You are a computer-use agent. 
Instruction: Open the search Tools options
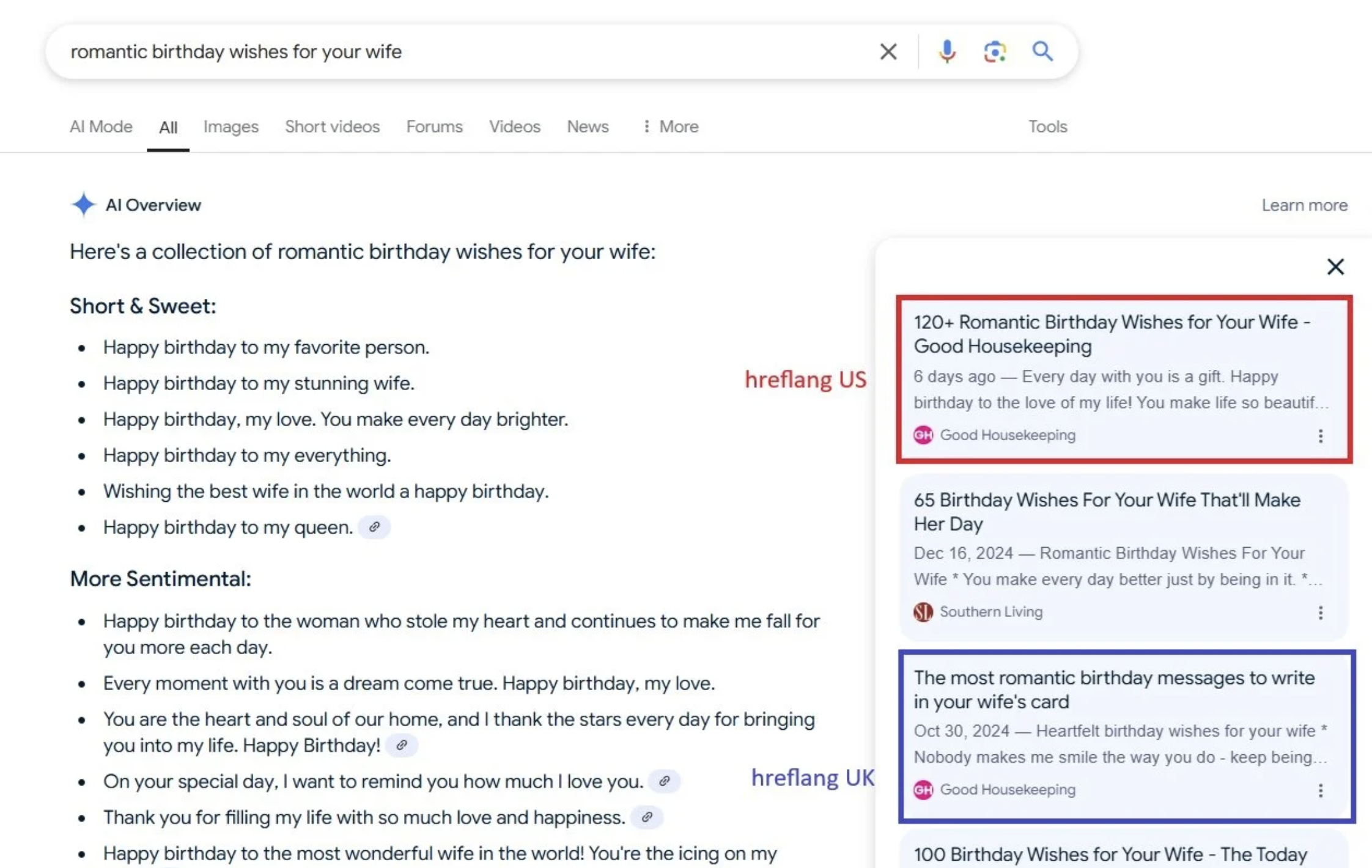pyautogui.click(x=1047, y=127)
